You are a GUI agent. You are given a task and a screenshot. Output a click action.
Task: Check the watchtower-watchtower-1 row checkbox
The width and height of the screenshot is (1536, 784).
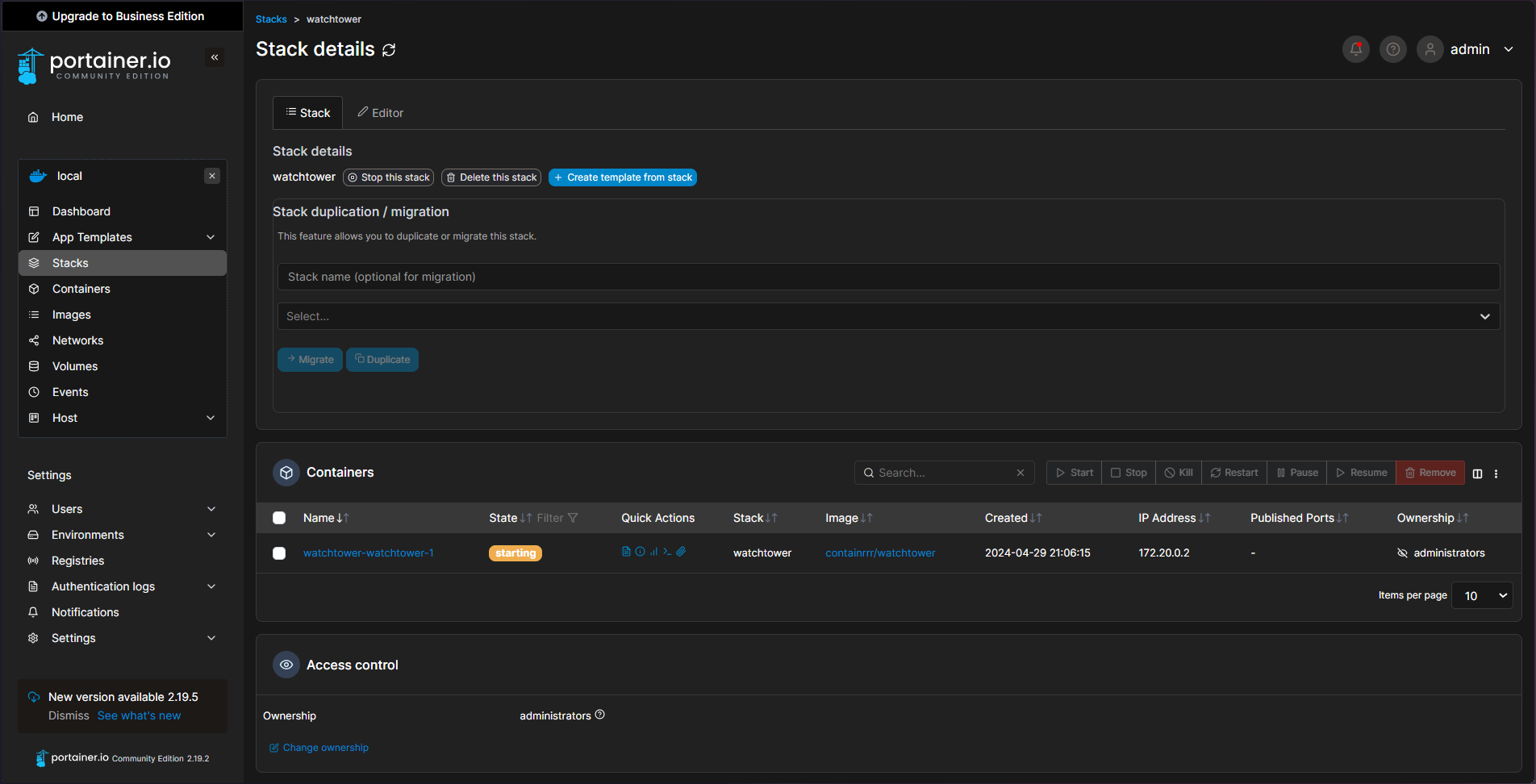[x=279, y=553]
